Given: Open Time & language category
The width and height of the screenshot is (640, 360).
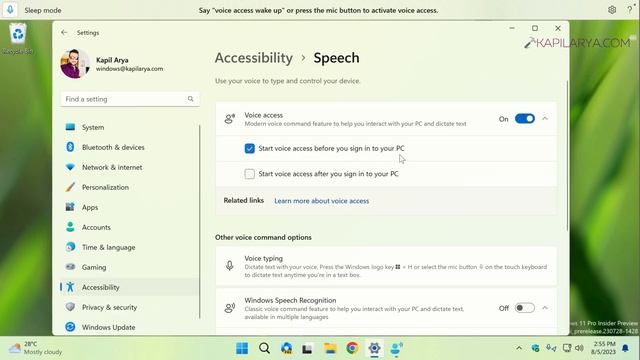Looking at the screenshot, I should coord(130,247).
